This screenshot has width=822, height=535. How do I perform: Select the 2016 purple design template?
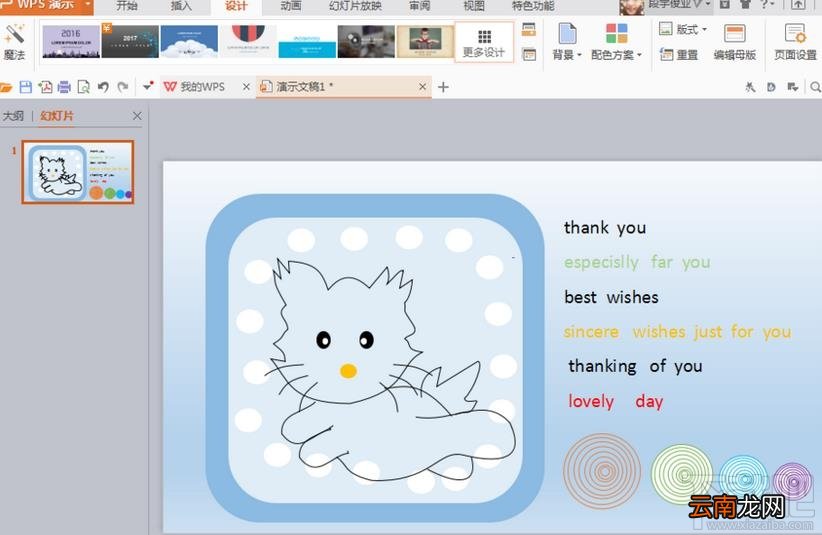71,41
